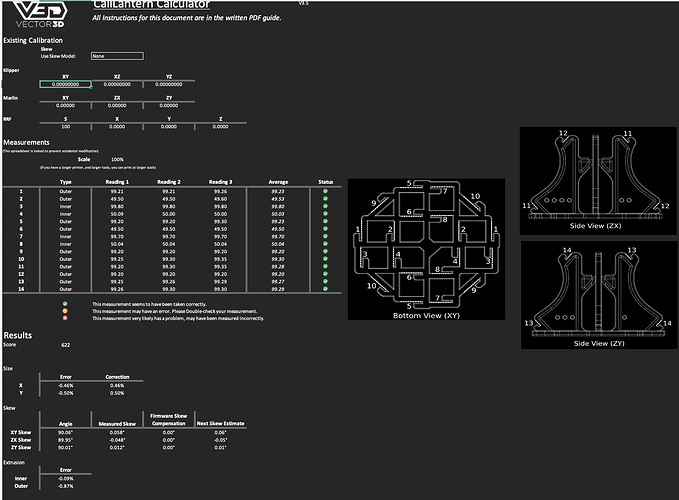Click the ZX Skew Measured Skew value -0.048°
Screen dimensions: 679x500
(117, 440)
